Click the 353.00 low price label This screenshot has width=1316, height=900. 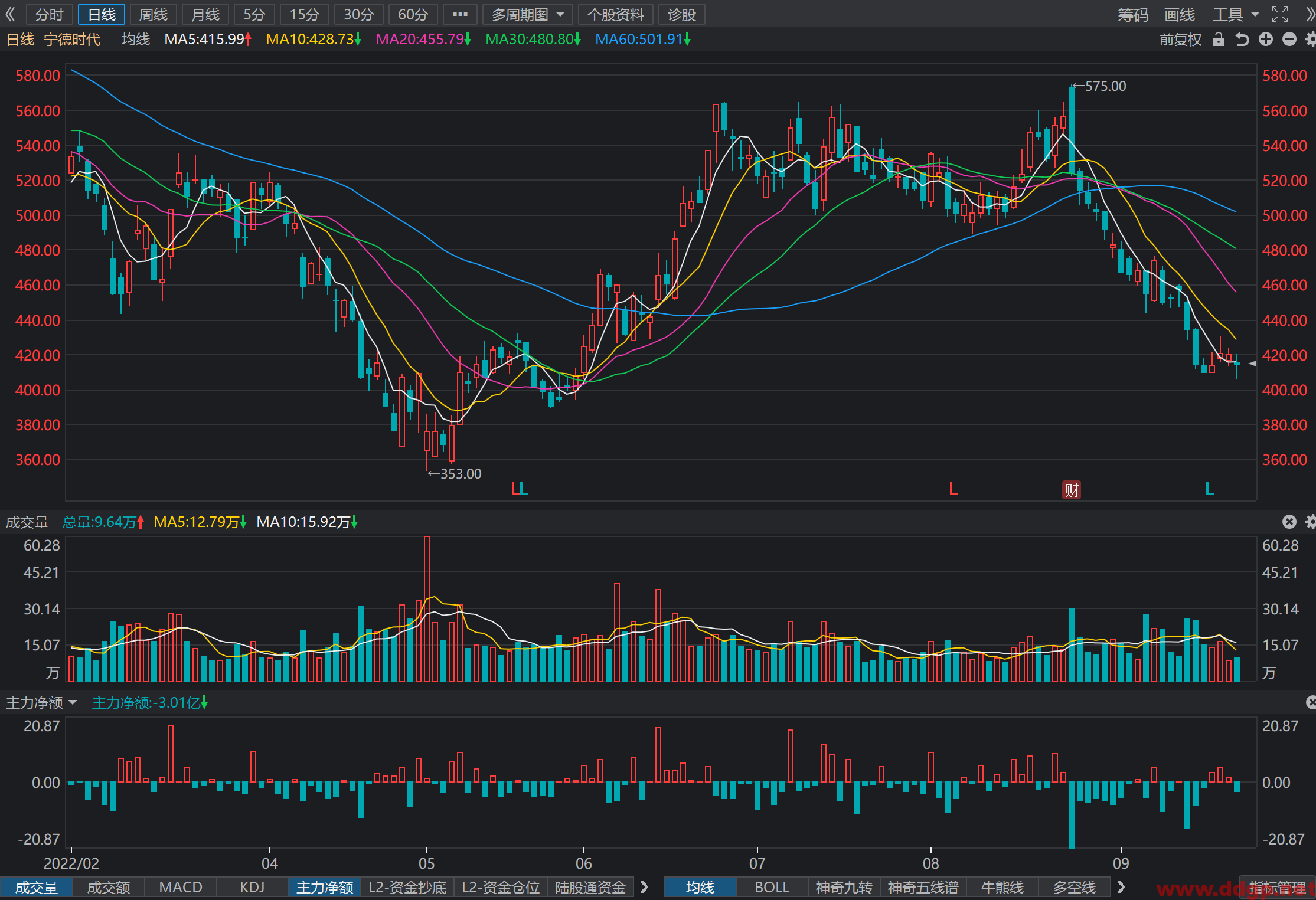(x=461, y=474)
